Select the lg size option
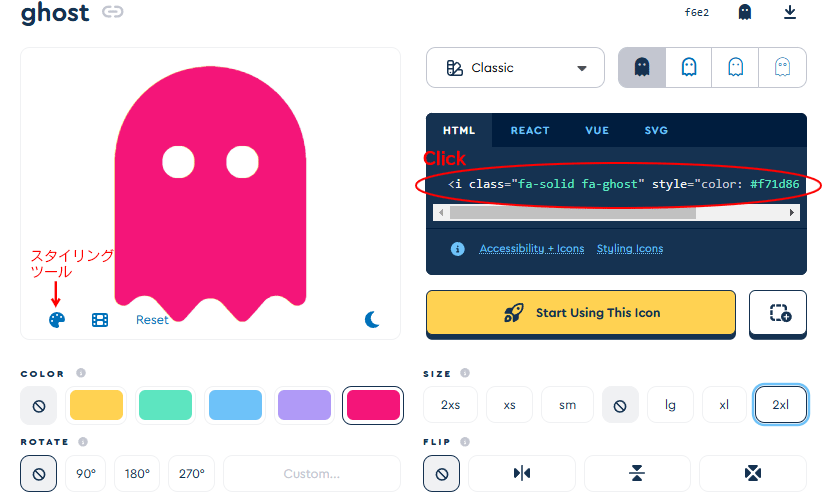 (670, 405)
